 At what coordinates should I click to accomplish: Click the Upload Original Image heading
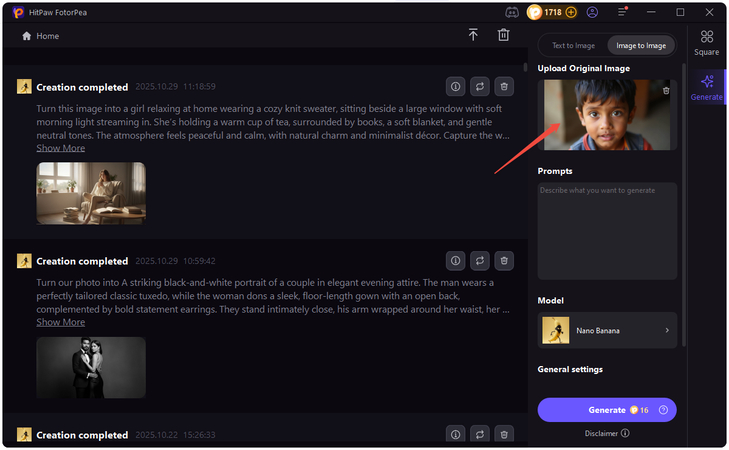[583, 68]
